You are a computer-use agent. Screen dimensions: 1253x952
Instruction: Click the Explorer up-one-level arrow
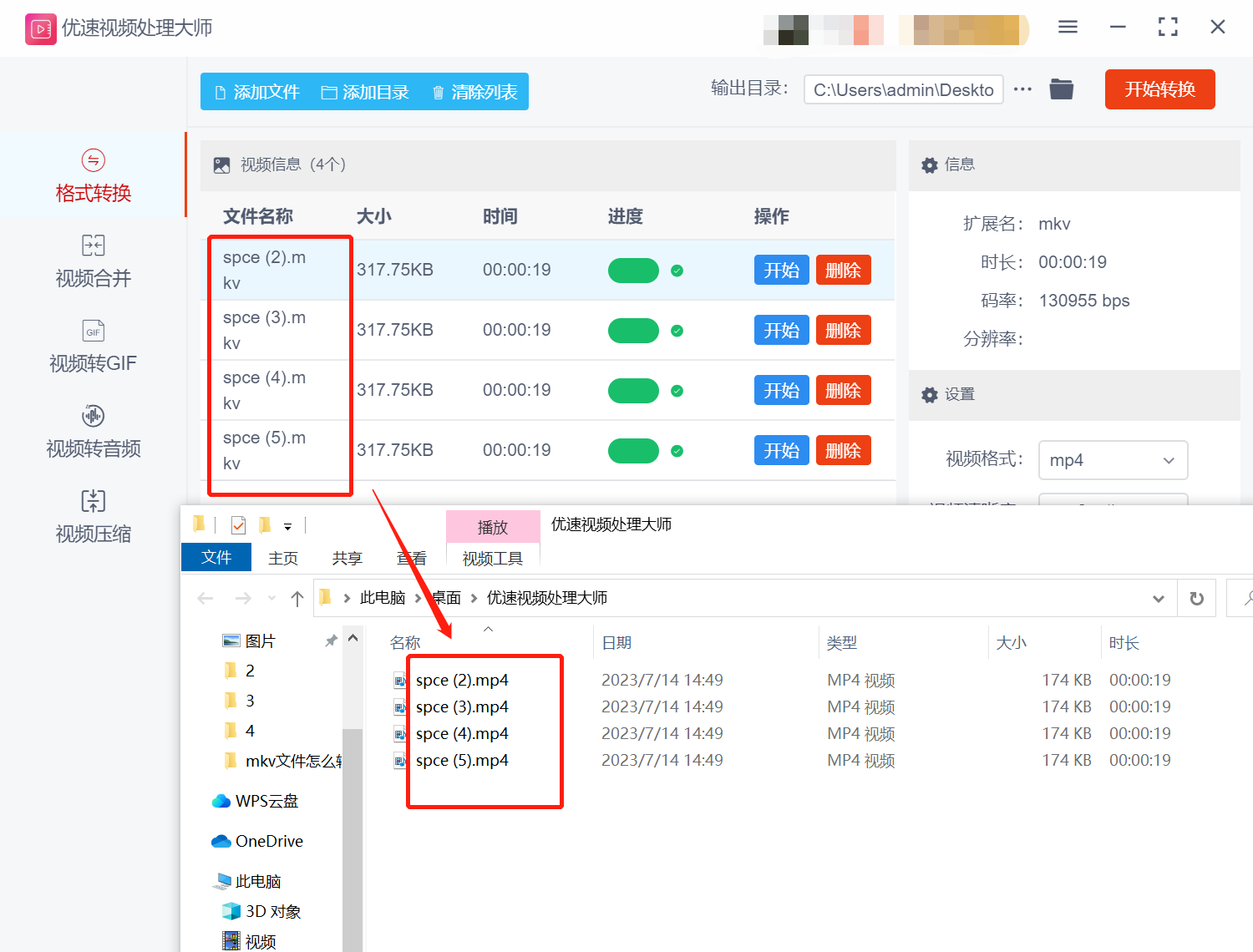tap(297, 598)
